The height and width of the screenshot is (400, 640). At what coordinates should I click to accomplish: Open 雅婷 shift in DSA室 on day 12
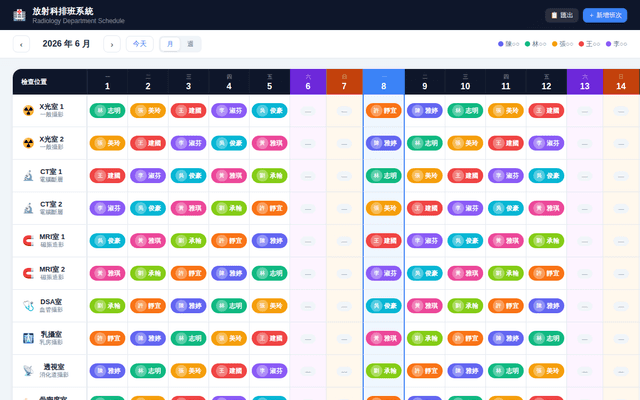(x=546, y=306)
